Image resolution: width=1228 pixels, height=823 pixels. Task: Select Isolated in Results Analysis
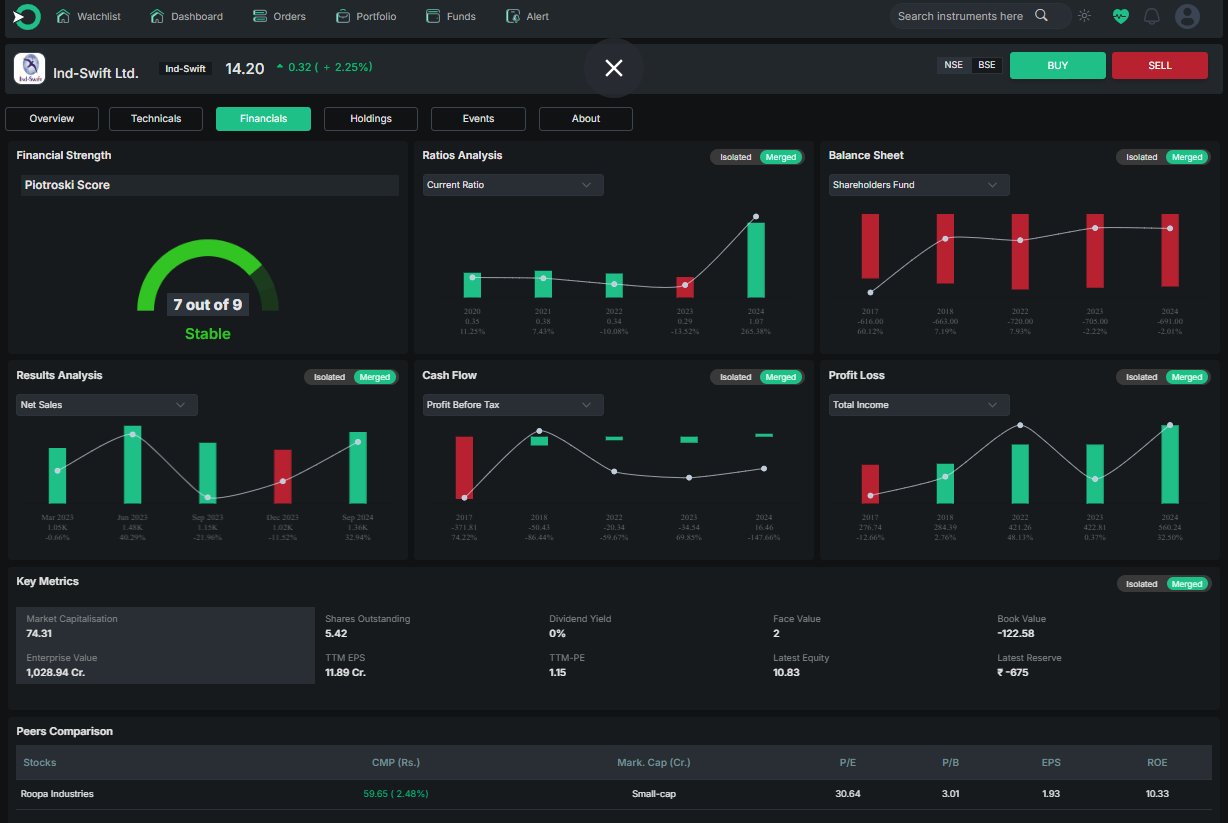[x=330, y=377]
